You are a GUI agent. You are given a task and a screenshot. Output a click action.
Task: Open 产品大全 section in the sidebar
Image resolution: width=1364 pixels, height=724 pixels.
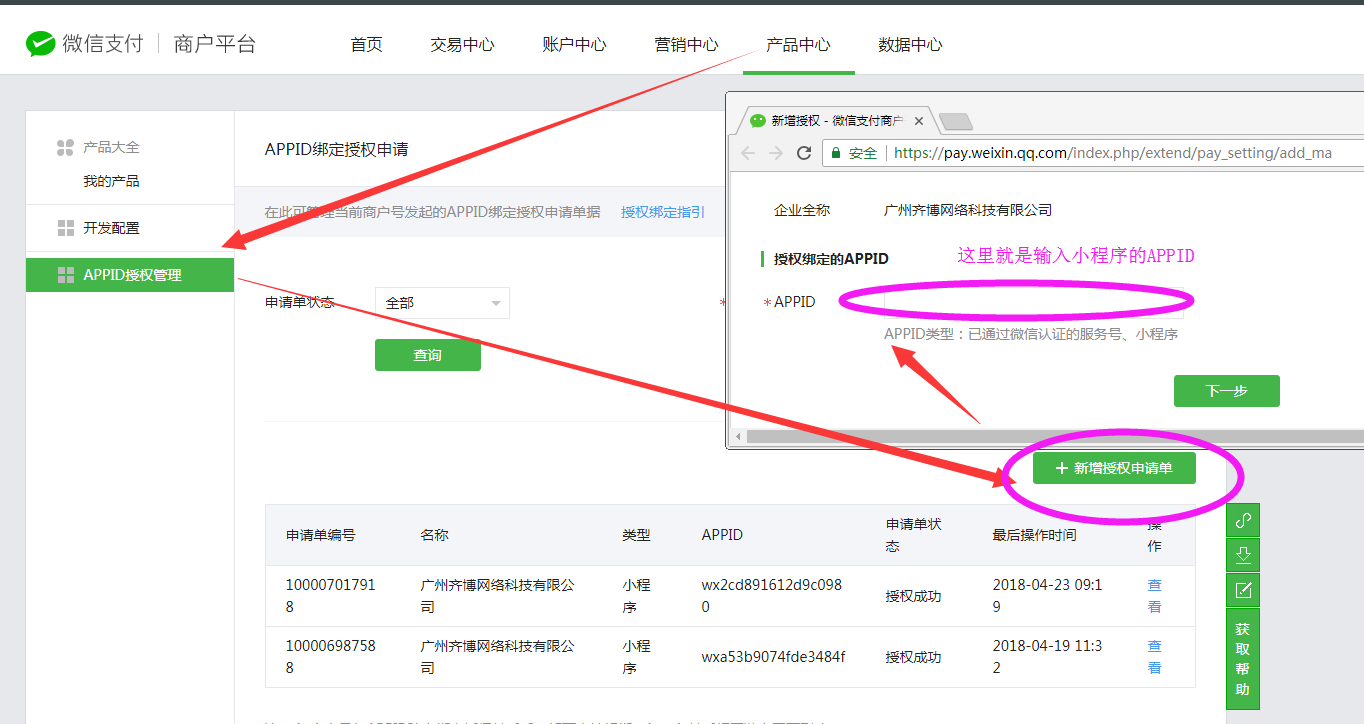[x=110, y=147]
